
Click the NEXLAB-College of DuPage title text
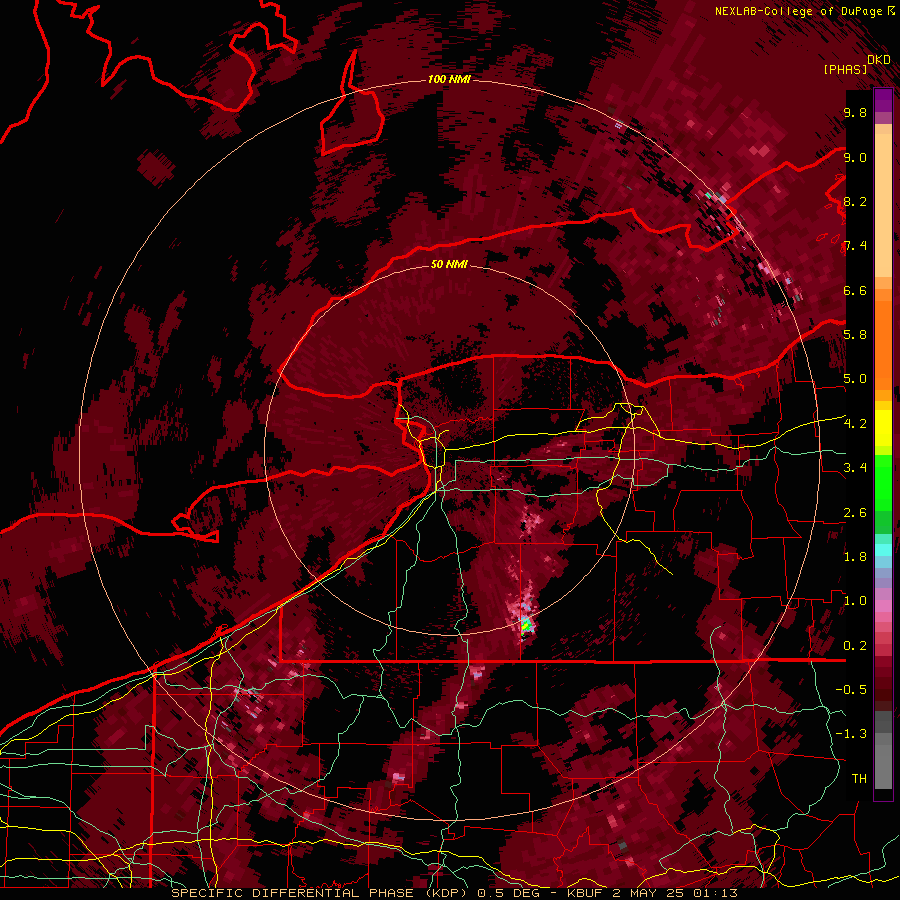point(798,11)
